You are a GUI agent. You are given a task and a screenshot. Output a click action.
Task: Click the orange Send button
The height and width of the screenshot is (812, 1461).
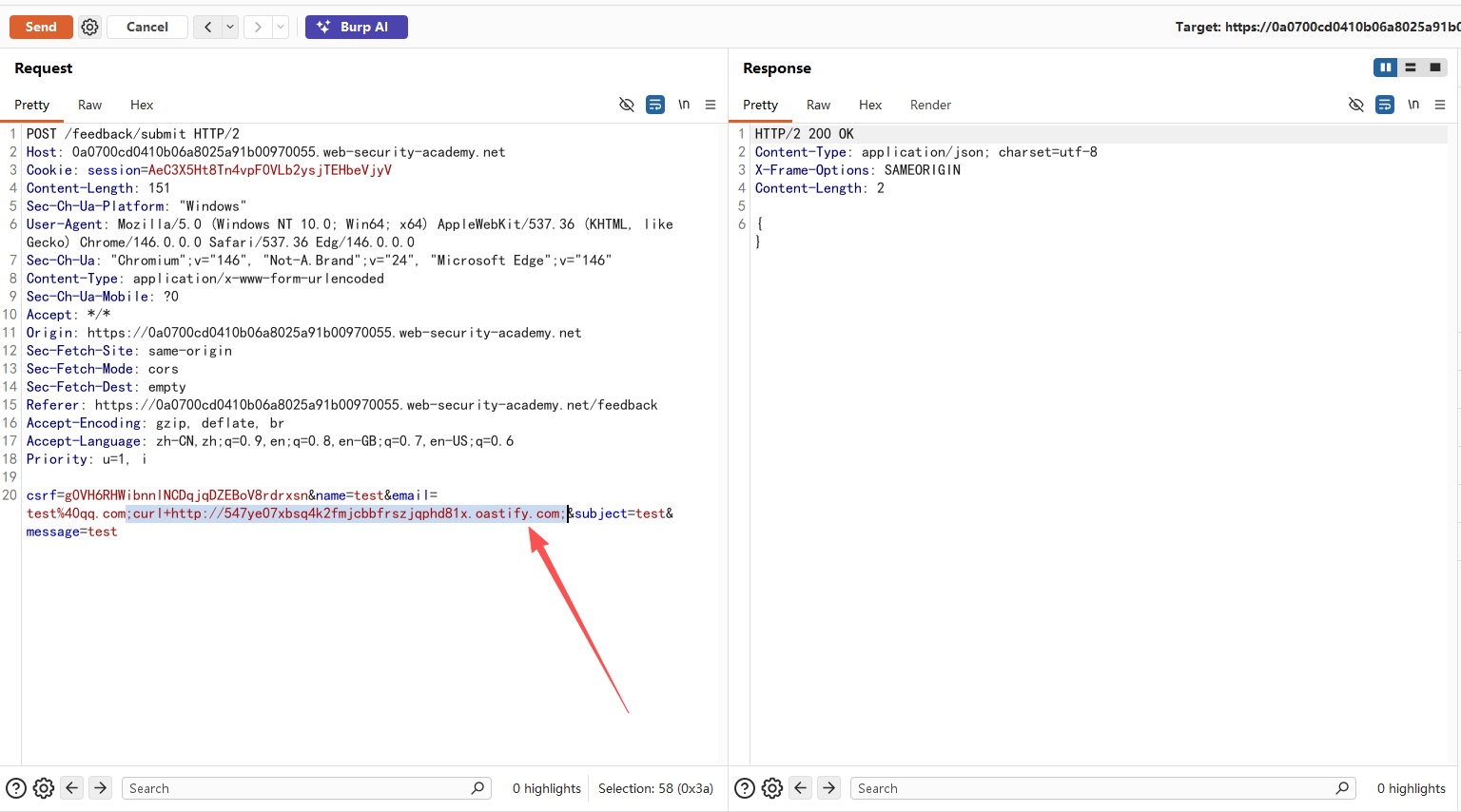click(x=41, y=28)
